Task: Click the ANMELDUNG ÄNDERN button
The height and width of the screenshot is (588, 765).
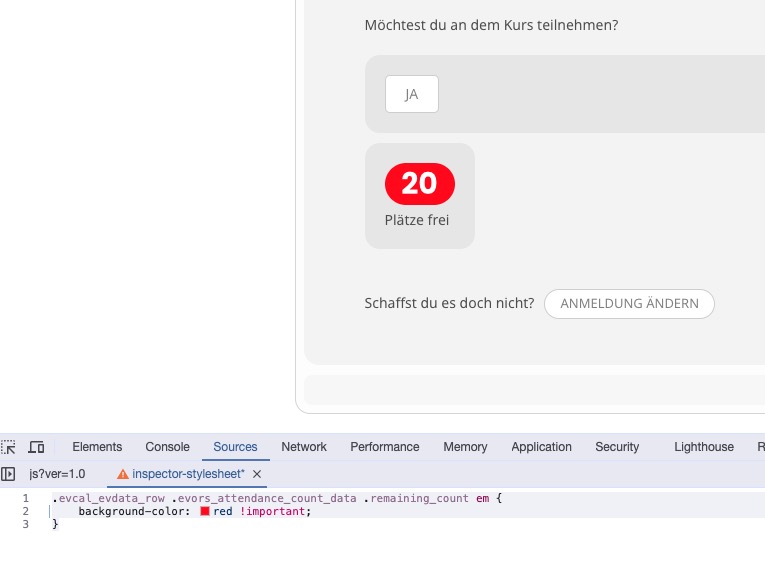Action: click(x=629, y=304)
